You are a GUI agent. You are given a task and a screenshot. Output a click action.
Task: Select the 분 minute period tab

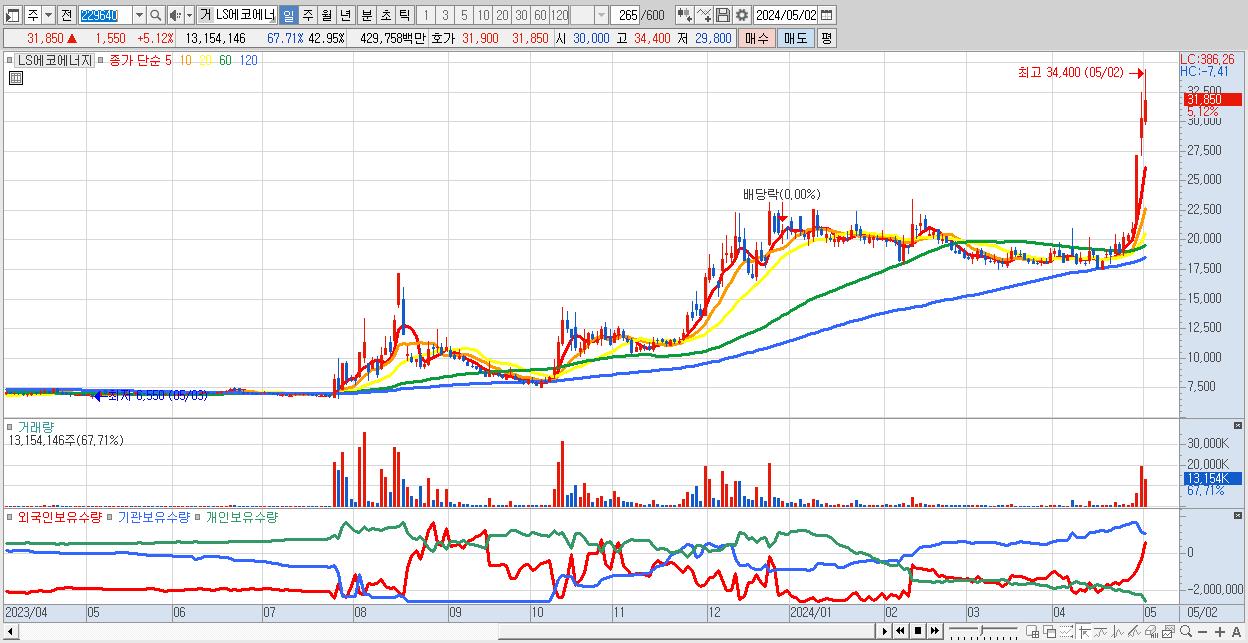point(366,15)
